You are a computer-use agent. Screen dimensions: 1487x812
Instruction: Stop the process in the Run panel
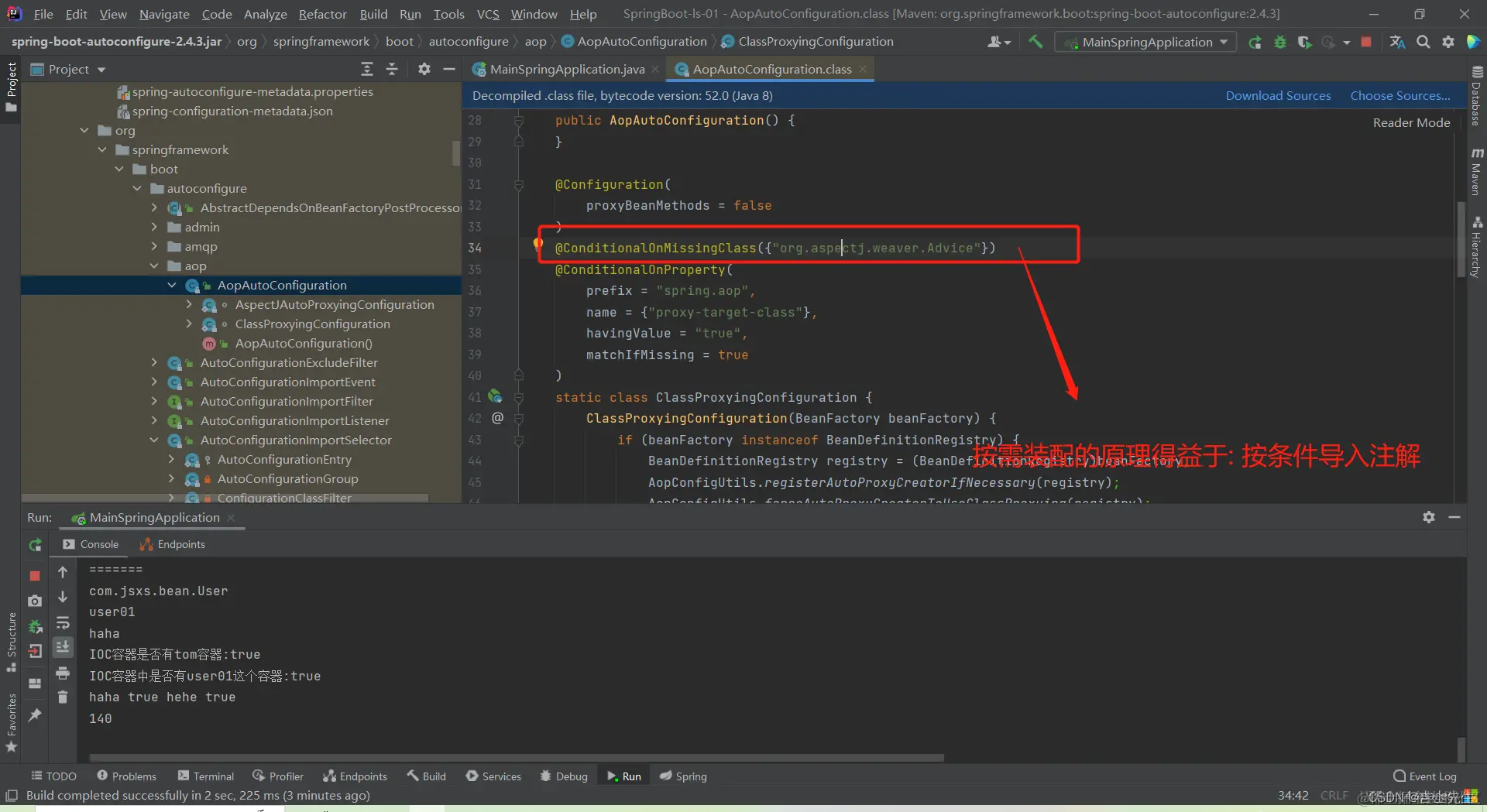[x=35, y=575]
